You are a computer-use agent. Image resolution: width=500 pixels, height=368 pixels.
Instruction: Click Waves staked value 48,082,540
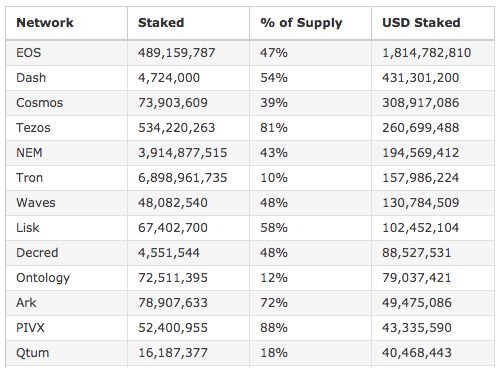click(173, 203)
